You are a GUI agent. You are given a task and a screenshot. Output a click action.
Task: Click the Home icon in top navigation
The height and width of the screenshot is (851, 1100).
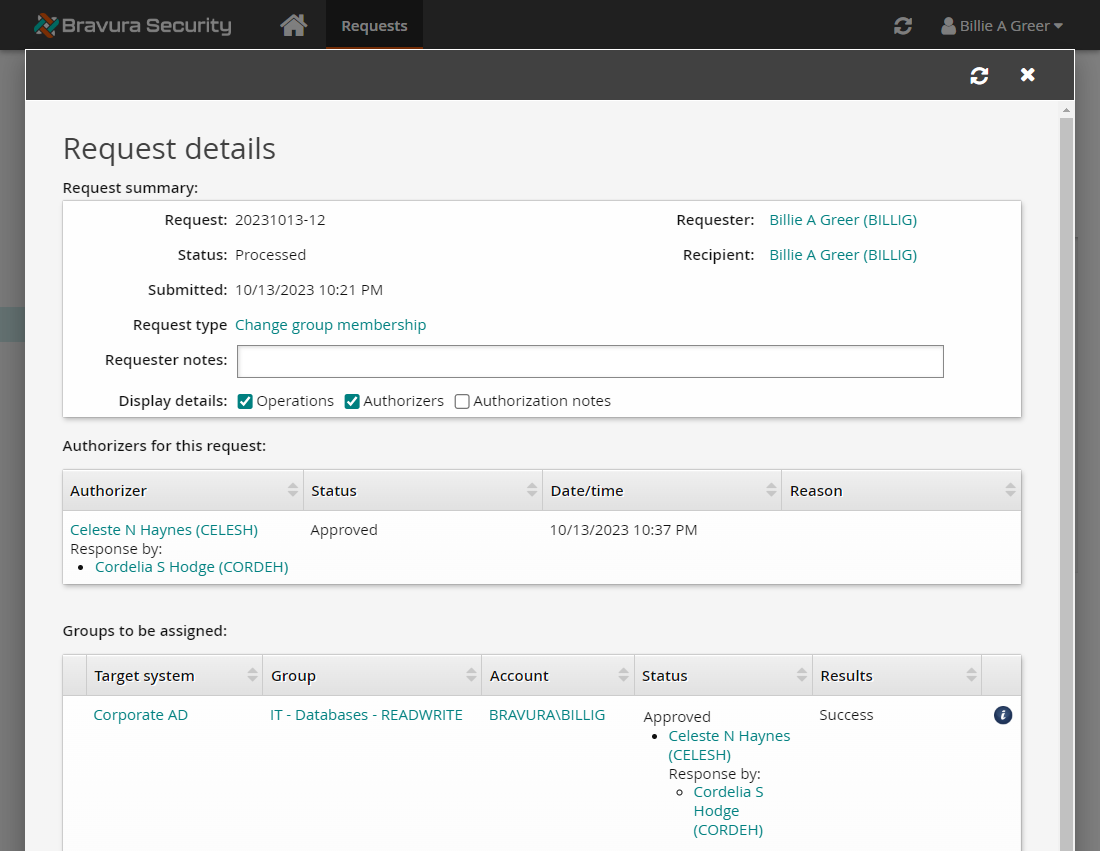(293, 26)
